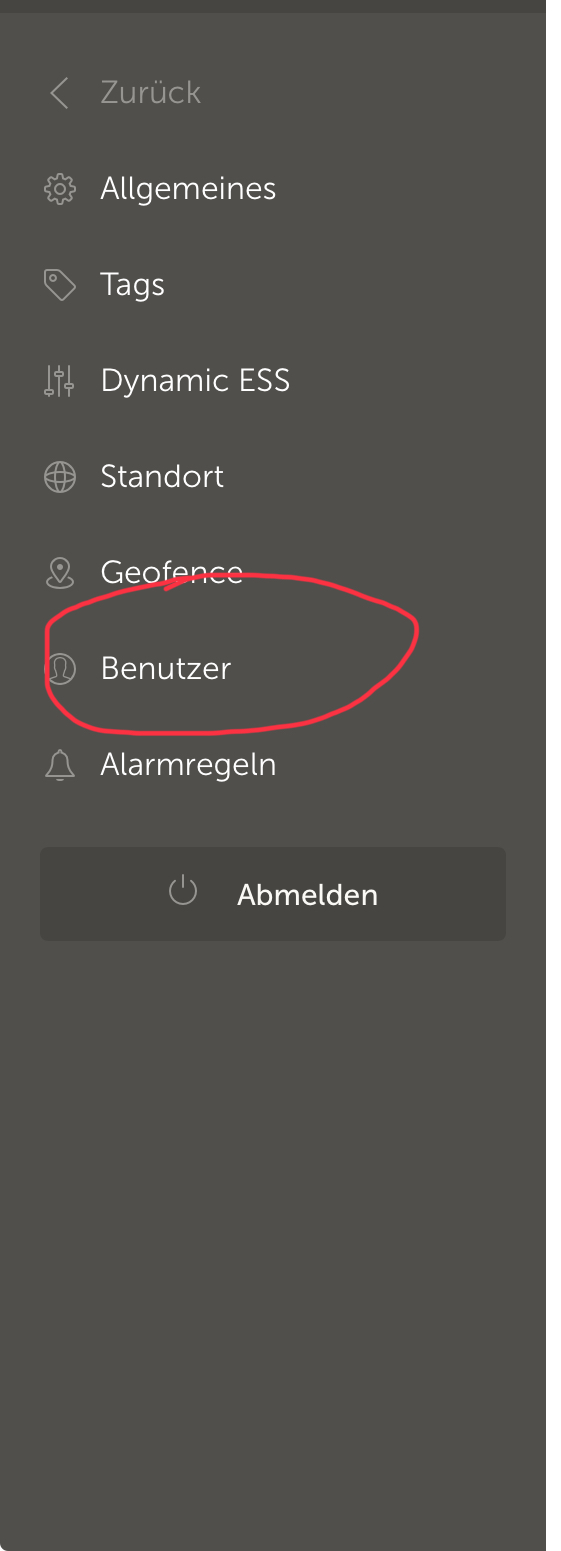Click the tag icon beside Tags

click(x=60, y=285)
